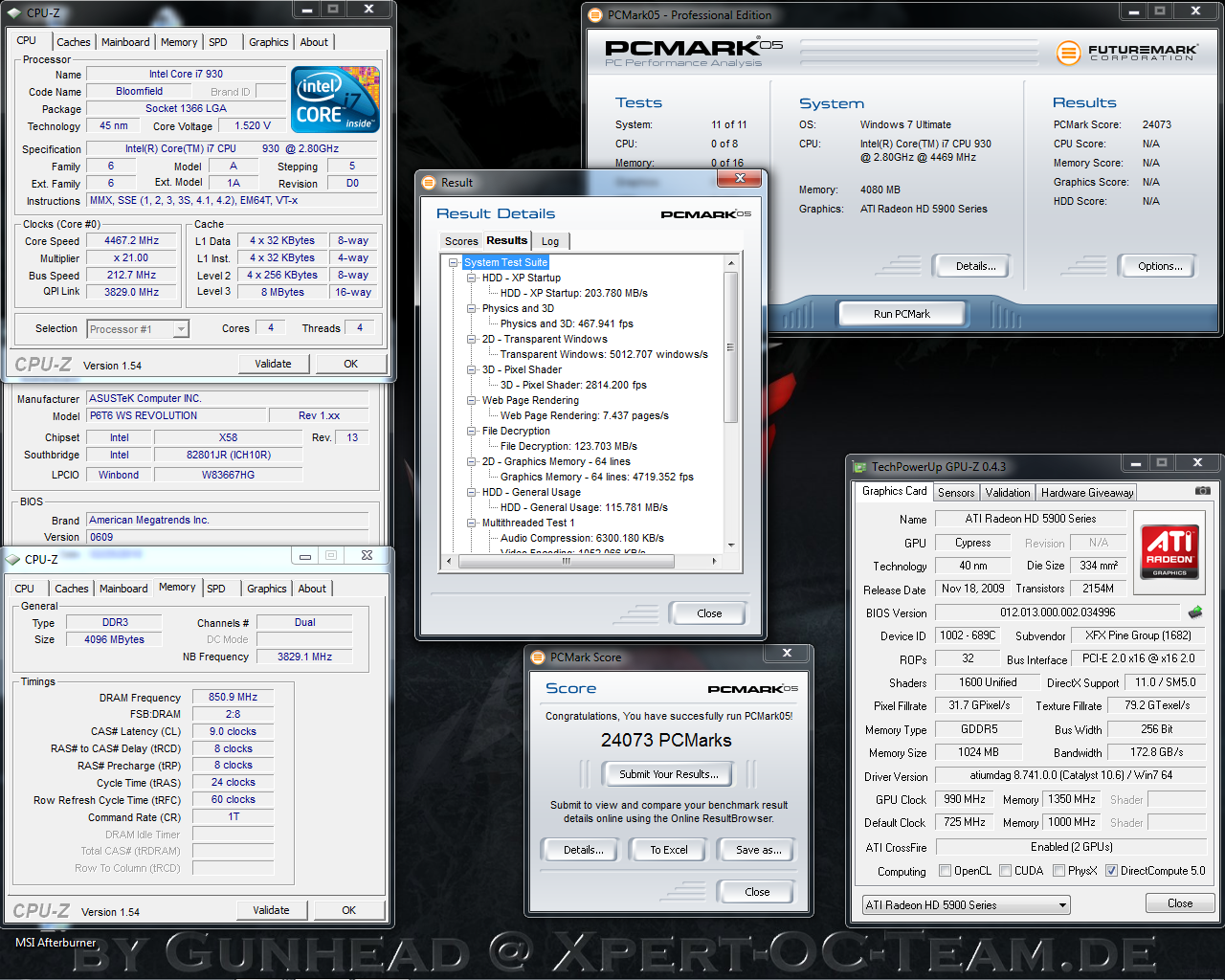Viewport: 1225px width, 980px height.
Task: Select 'Audio Compression: 6300.180 KB/s' result row
Action: tap(582, 538)
